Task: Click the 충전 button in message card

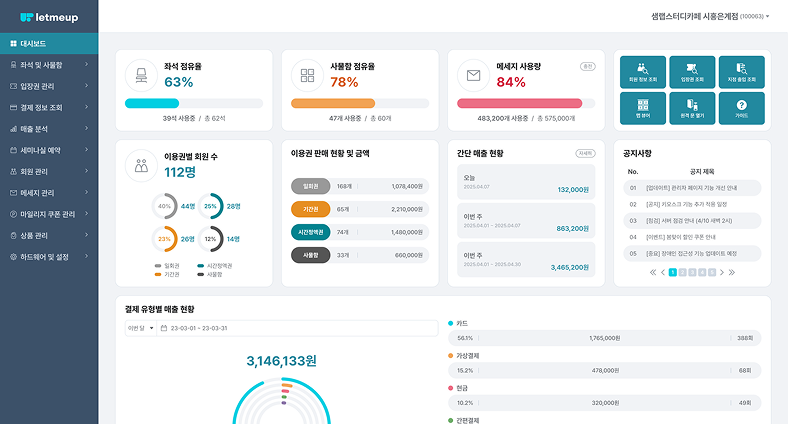Action: [587, 66]
